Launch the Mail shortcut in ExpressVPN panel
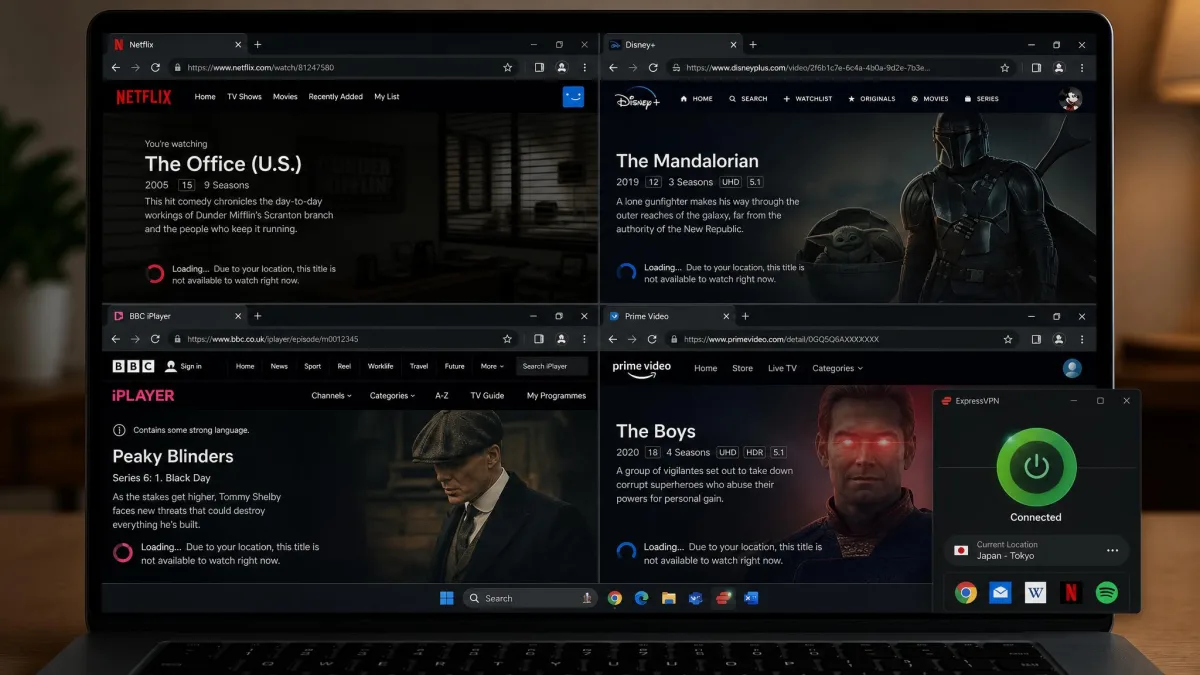Image resolution: width=1200 pixels, height=675 pixels. click(1001, 593)
